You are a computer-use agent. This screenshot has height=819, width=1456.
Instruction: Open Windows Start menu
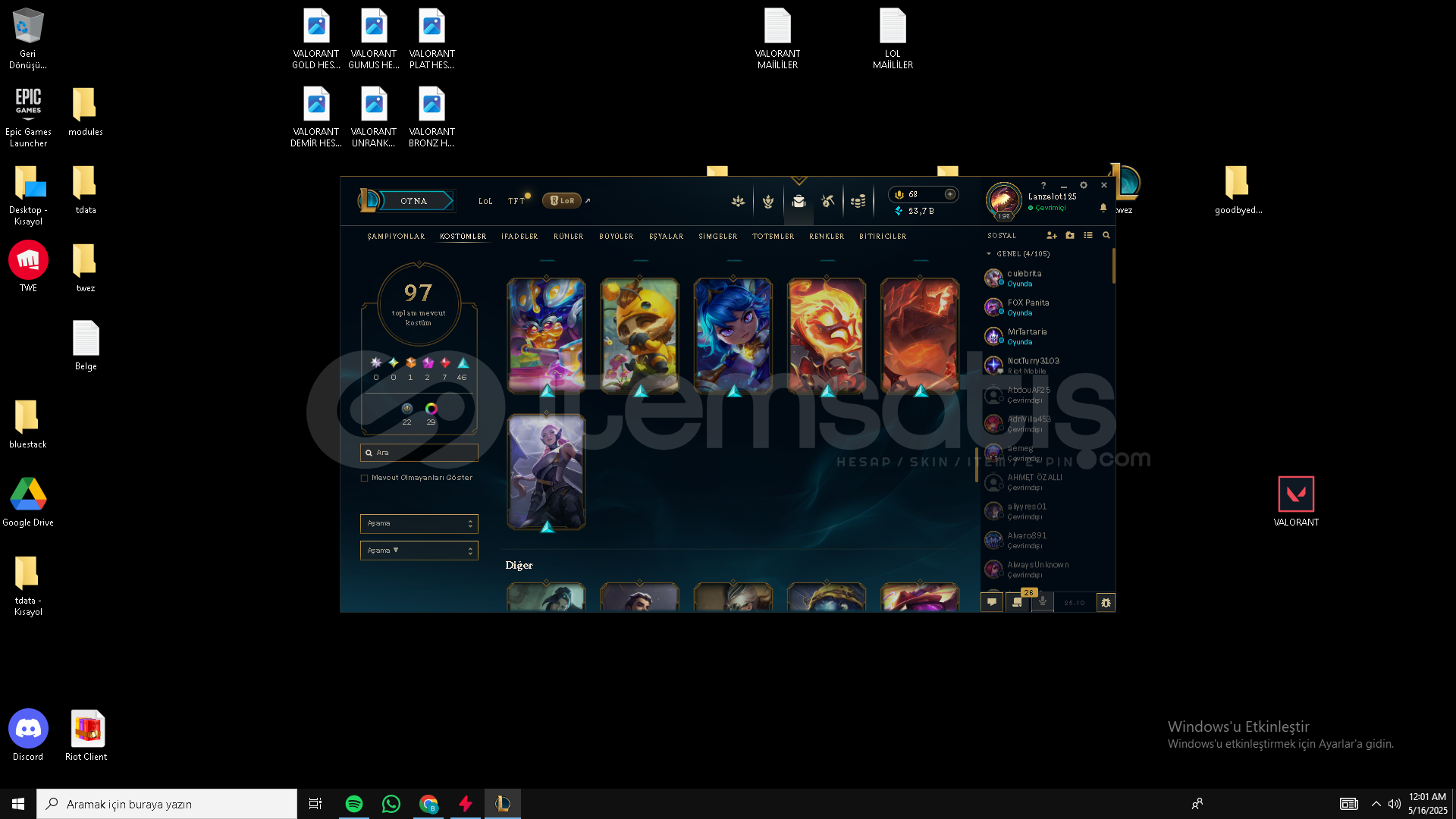(18, 804)
